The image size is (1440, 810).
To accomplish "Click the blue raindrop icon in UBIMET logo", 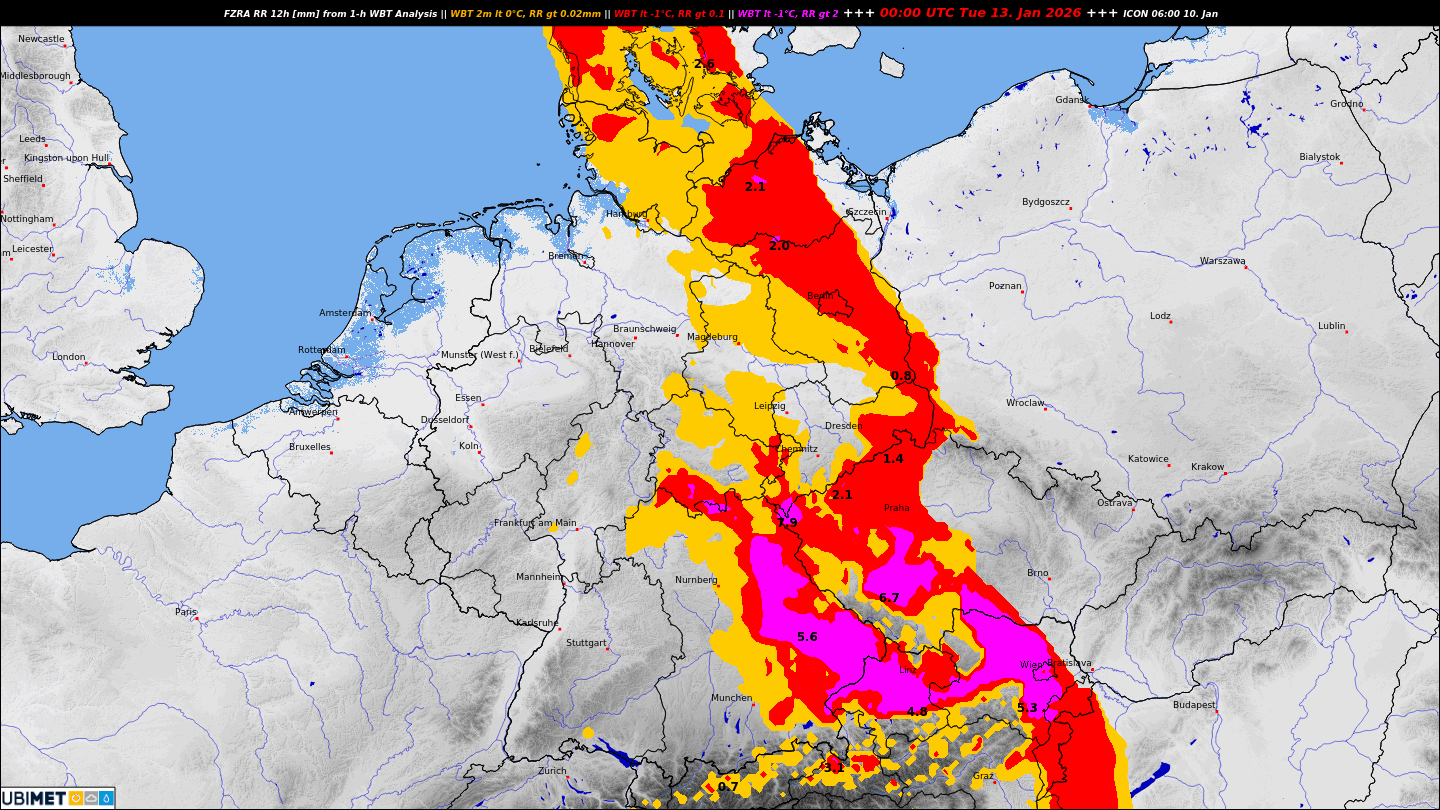I will 106,798.
